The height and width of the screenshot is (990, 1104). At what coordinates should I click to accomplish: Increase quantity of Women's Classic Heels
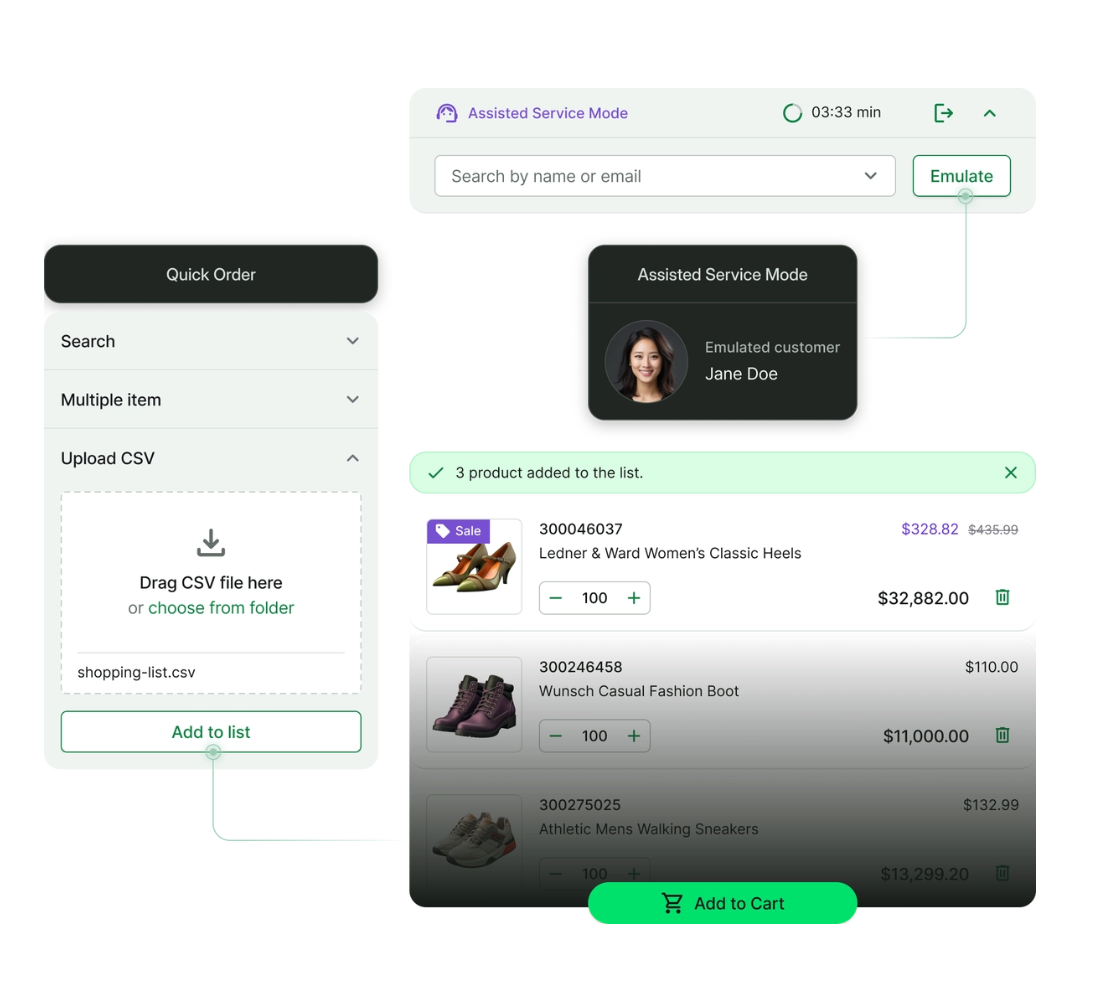[634, 598]
